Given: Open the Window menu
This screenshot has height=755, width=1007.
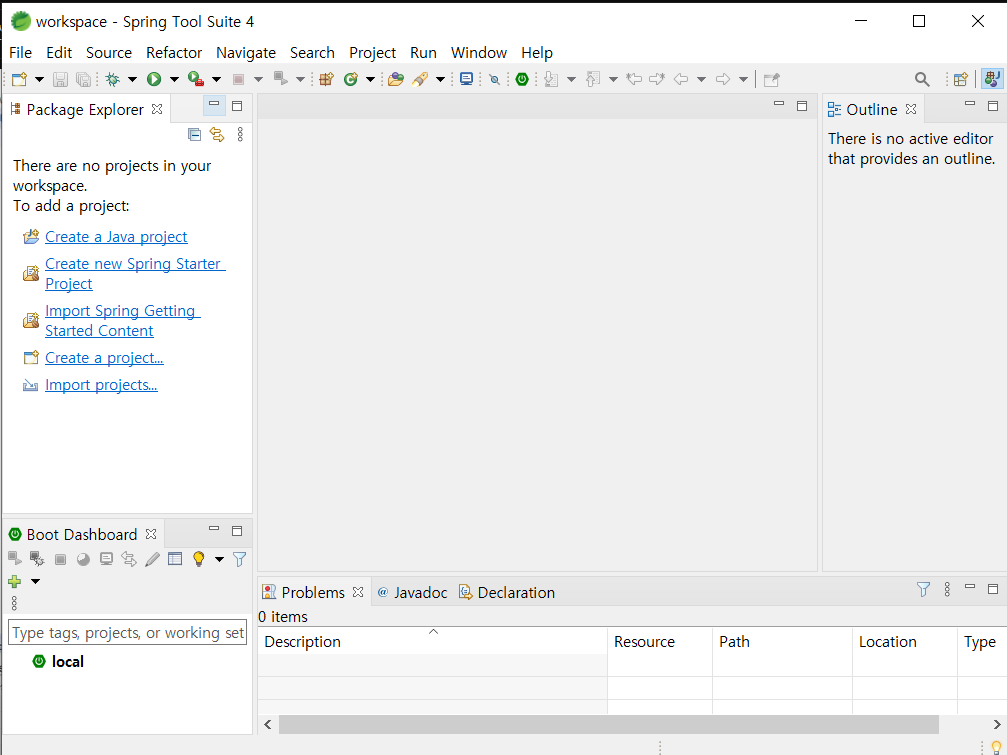Looking at the screenshot, I should [479, 53].
